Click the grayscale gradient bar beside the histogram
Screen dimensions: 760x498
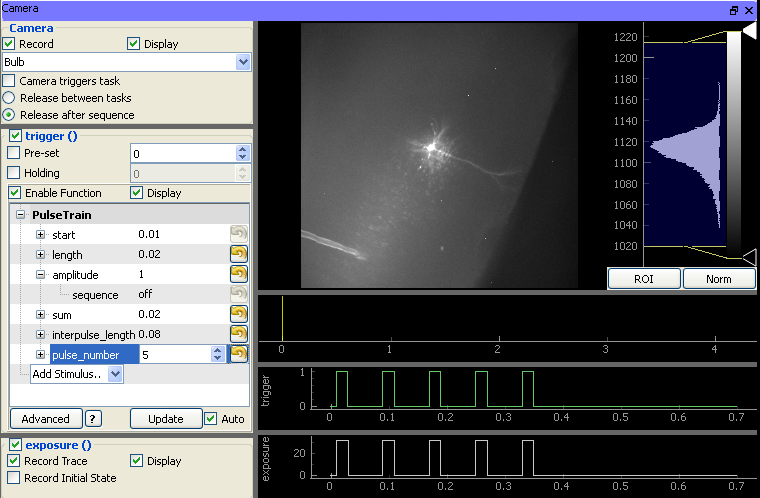click(x=734, y=144)
